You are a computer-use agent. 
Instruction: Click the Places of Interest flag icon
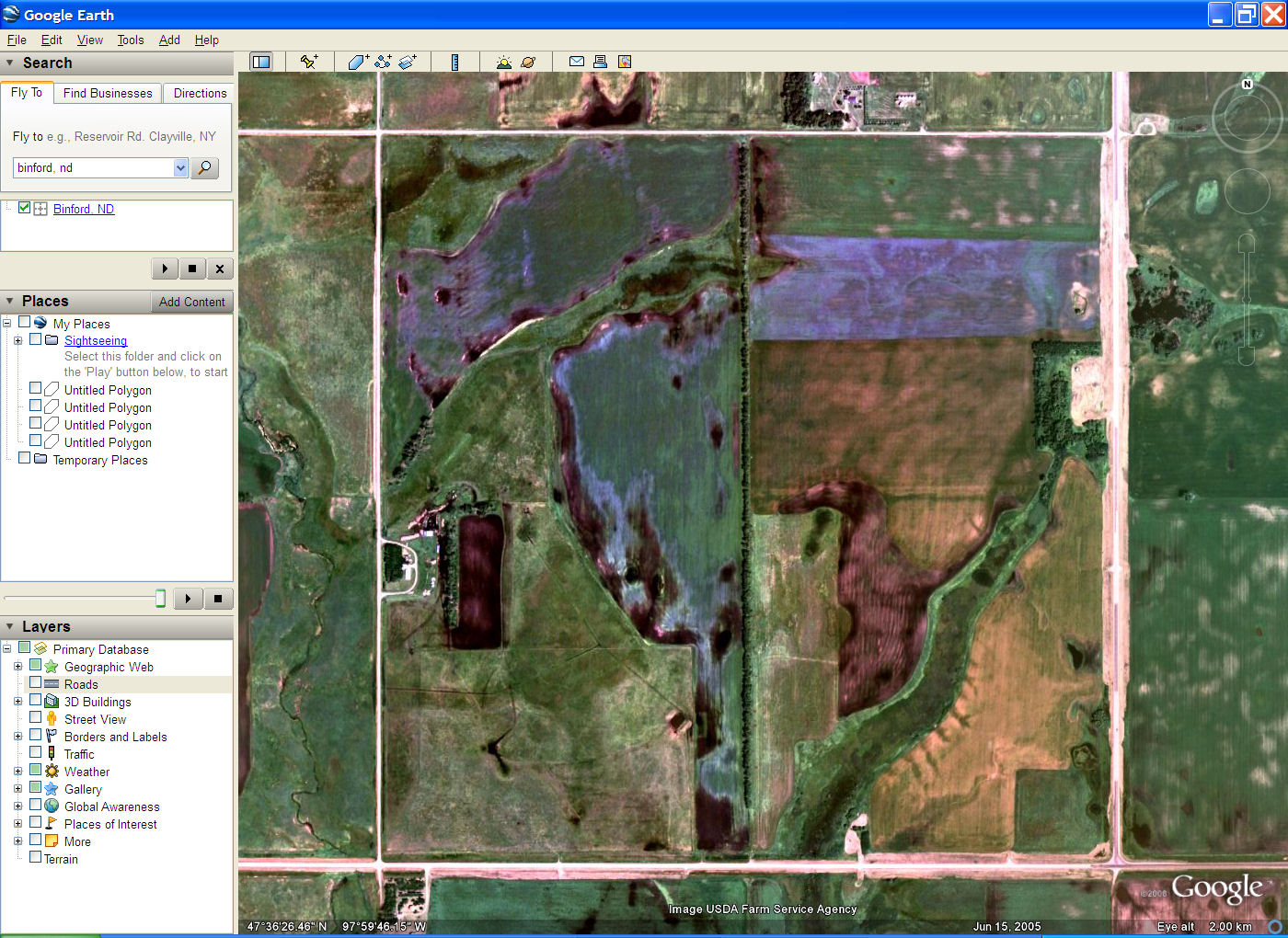point(52,824)
